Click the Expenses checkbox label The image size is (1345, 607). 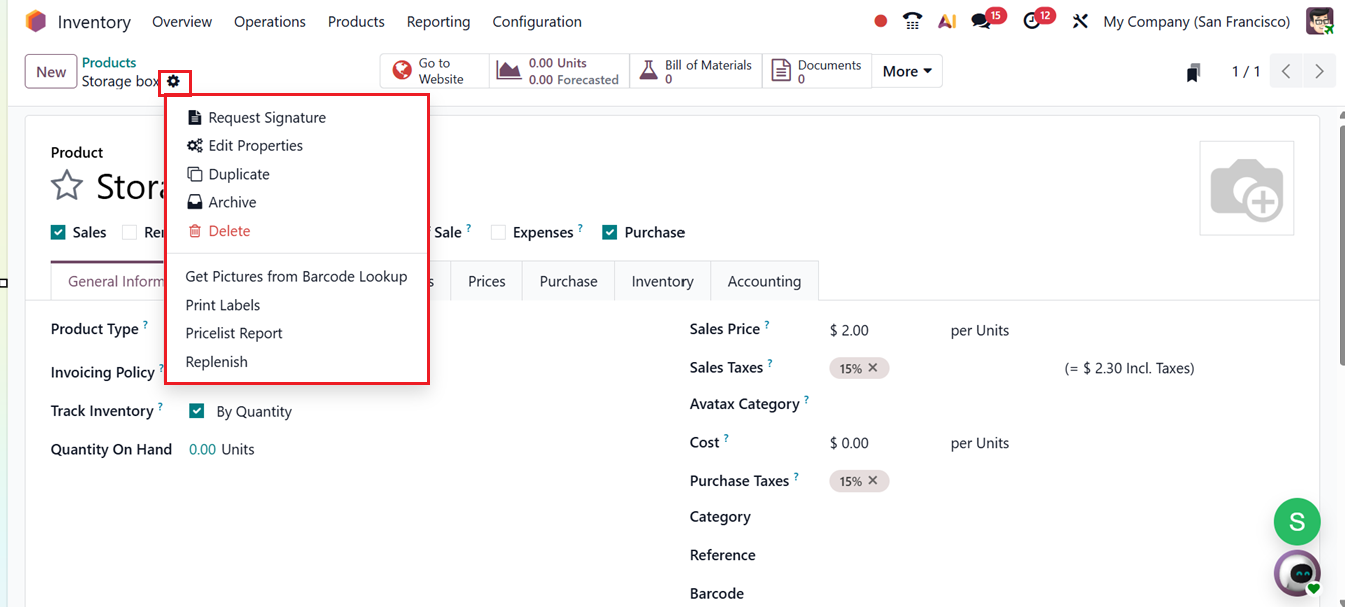tap(543, 232)
